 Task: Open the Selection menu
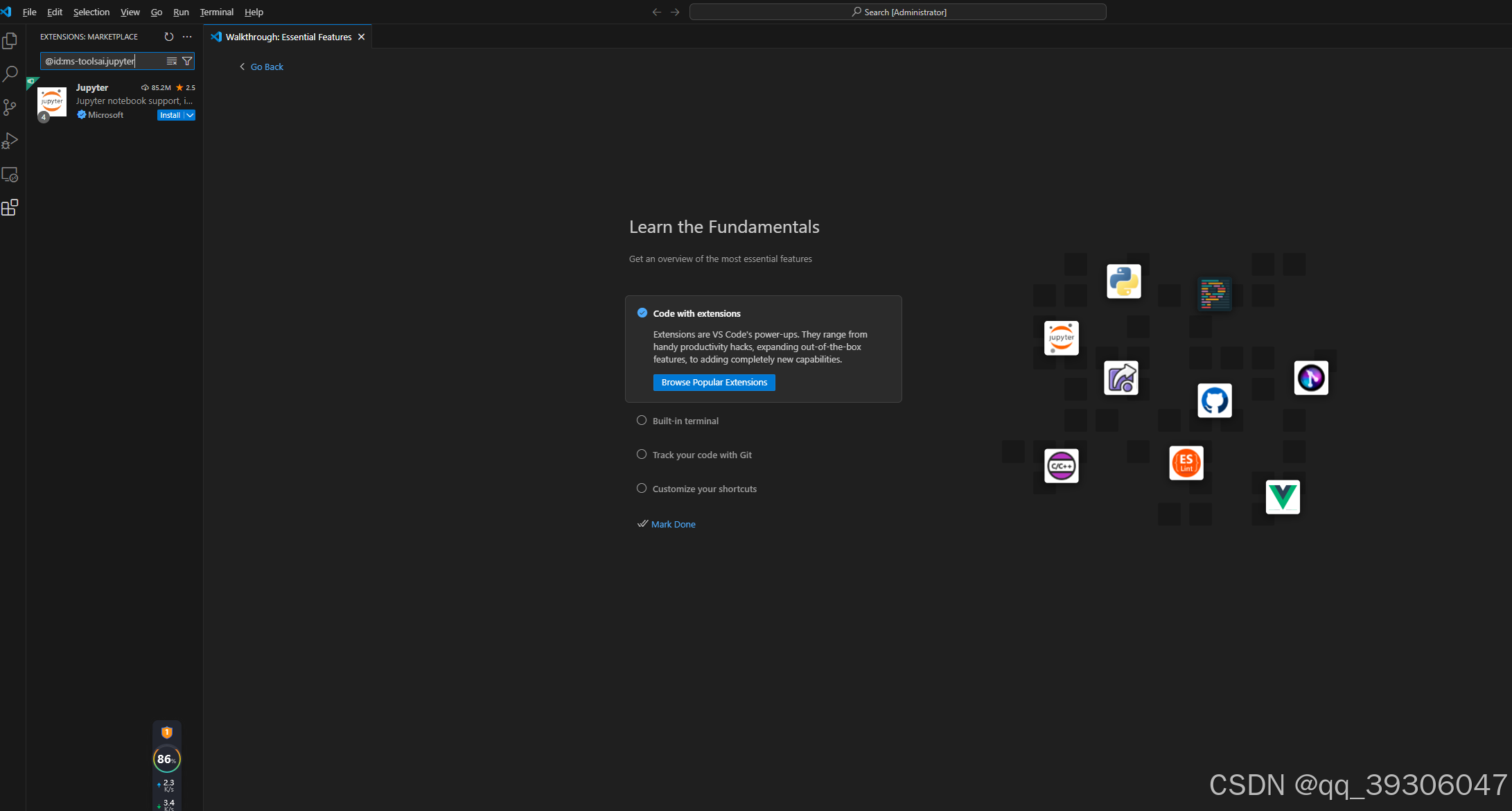click(x=91, y=12)
